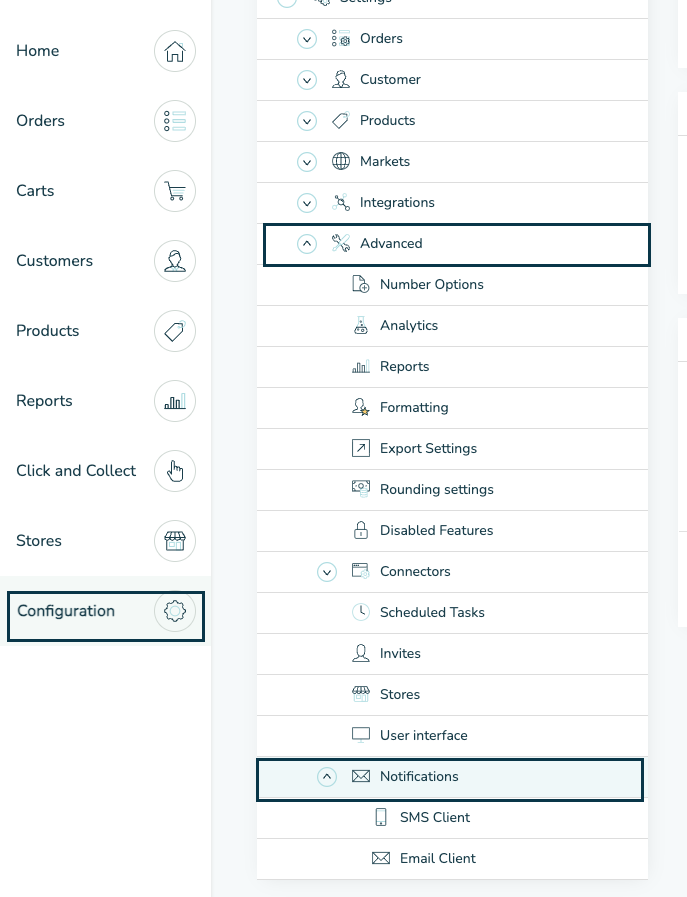The image size is (687, 897).
Task: Open Number Options under Advanced
Action: (431, 285)
